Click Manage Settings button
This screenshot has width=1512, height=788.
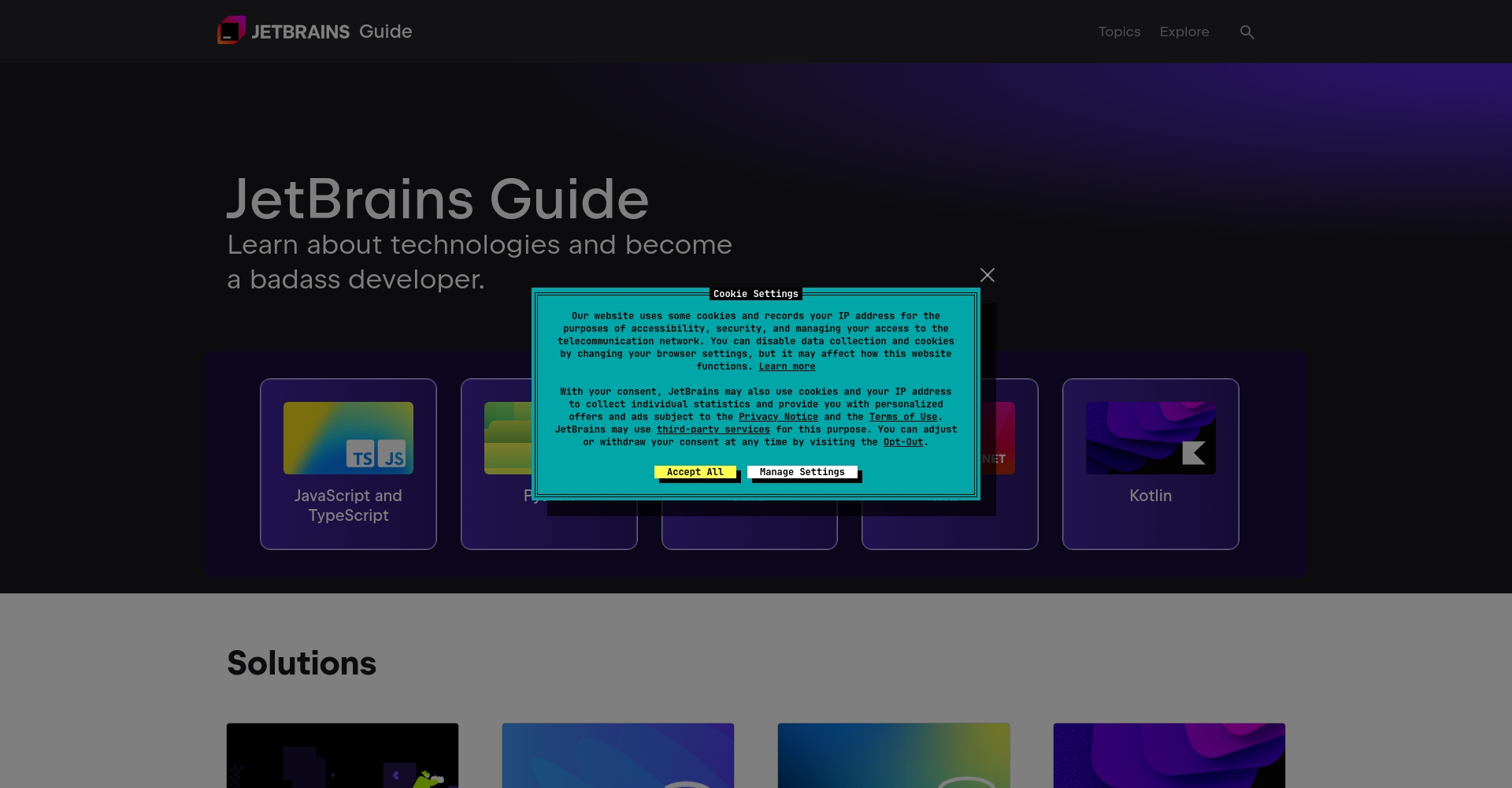pyautogui.click(x=802, y=472)
